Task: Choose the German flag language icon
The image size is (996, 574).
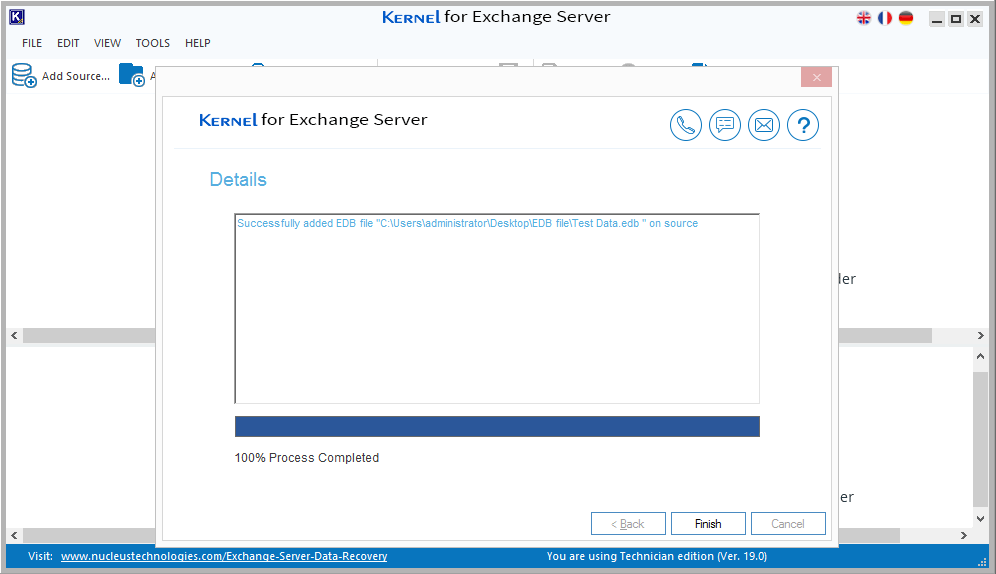Action: (x=906, y=18)
